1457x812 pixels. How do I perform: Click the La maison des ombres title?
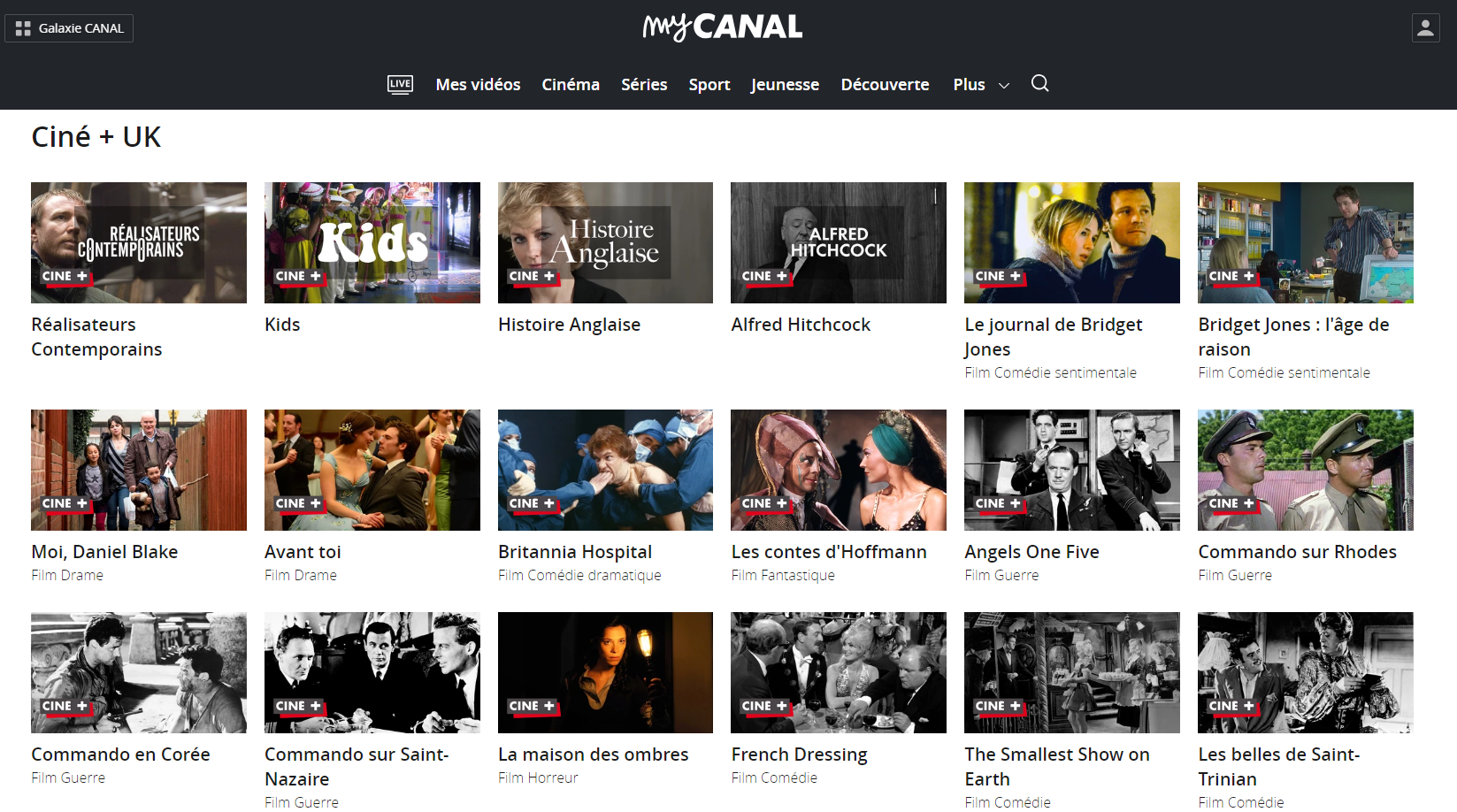click(593, 755)
